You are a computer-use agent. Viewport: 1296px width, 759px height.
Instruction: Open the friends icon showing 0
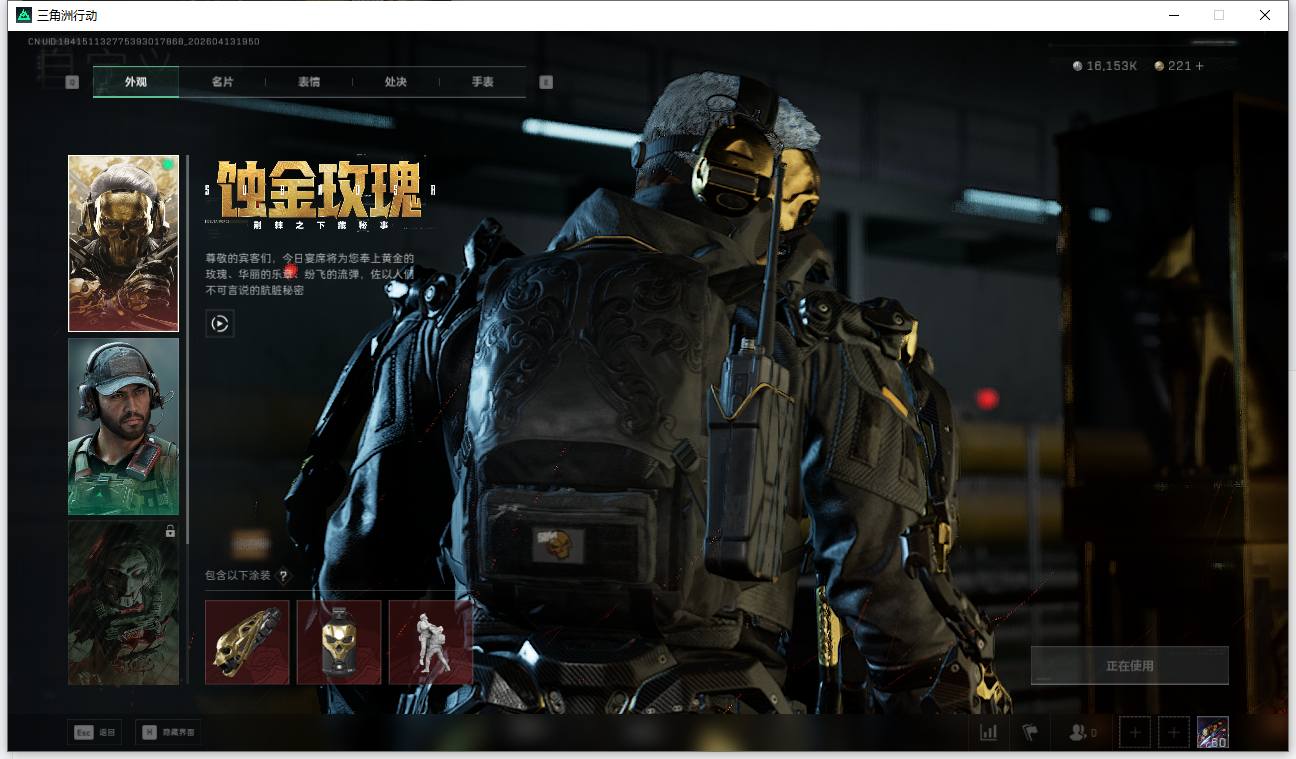click(1083, 733)
